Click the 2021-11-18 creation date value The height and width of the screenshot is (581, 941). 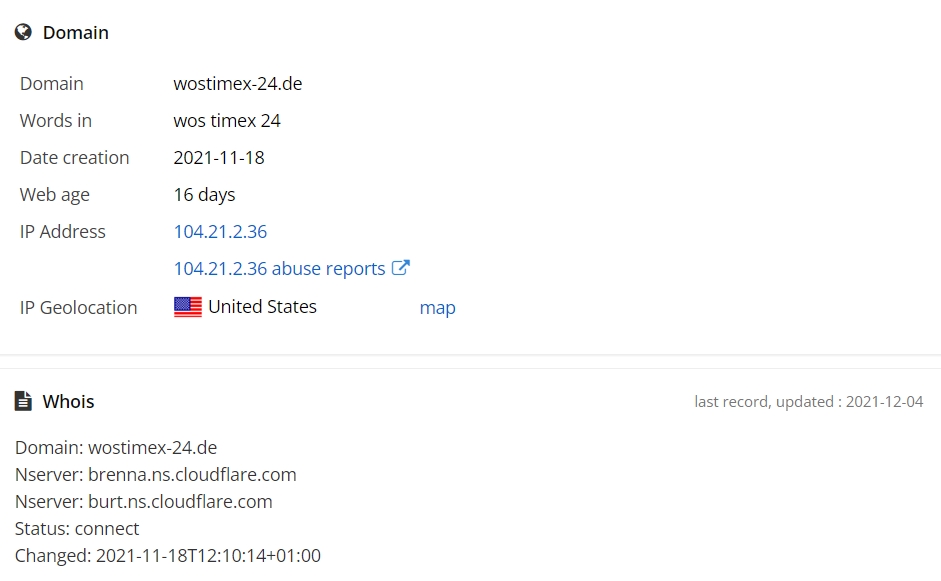(x=219, y=158)
